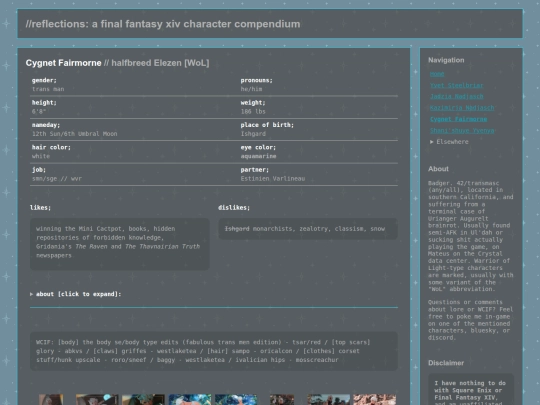Open Shani'shuye Yvenya's character page
Image resolution: width=540 pixels, height=405 pixels.
coord(462,131)
